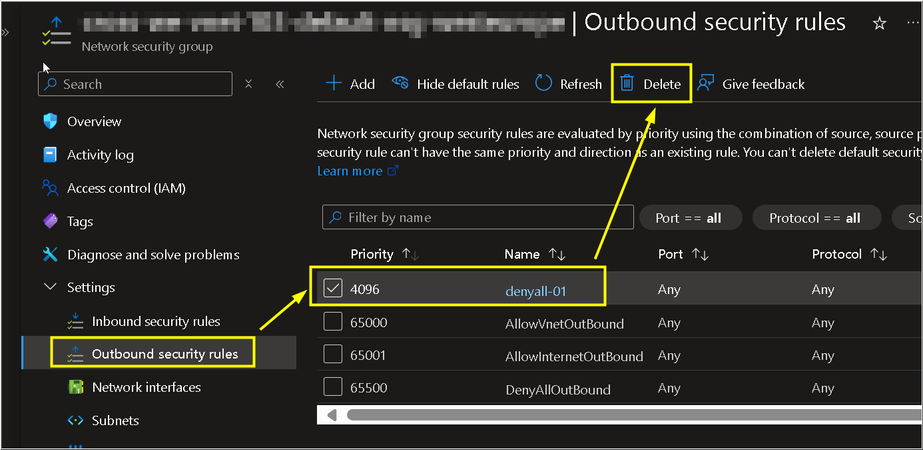The width and height of the screenshot is (923, 450).
Task: Click Give feedback text
Action: coord(763,84)
